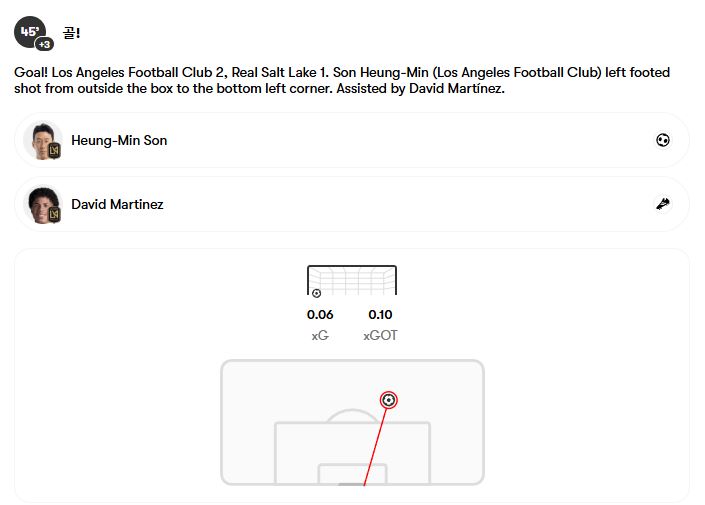The width and height of the screenshot is (705, 505).
Task: Click the red shot trajectory line
Action: 376,445
